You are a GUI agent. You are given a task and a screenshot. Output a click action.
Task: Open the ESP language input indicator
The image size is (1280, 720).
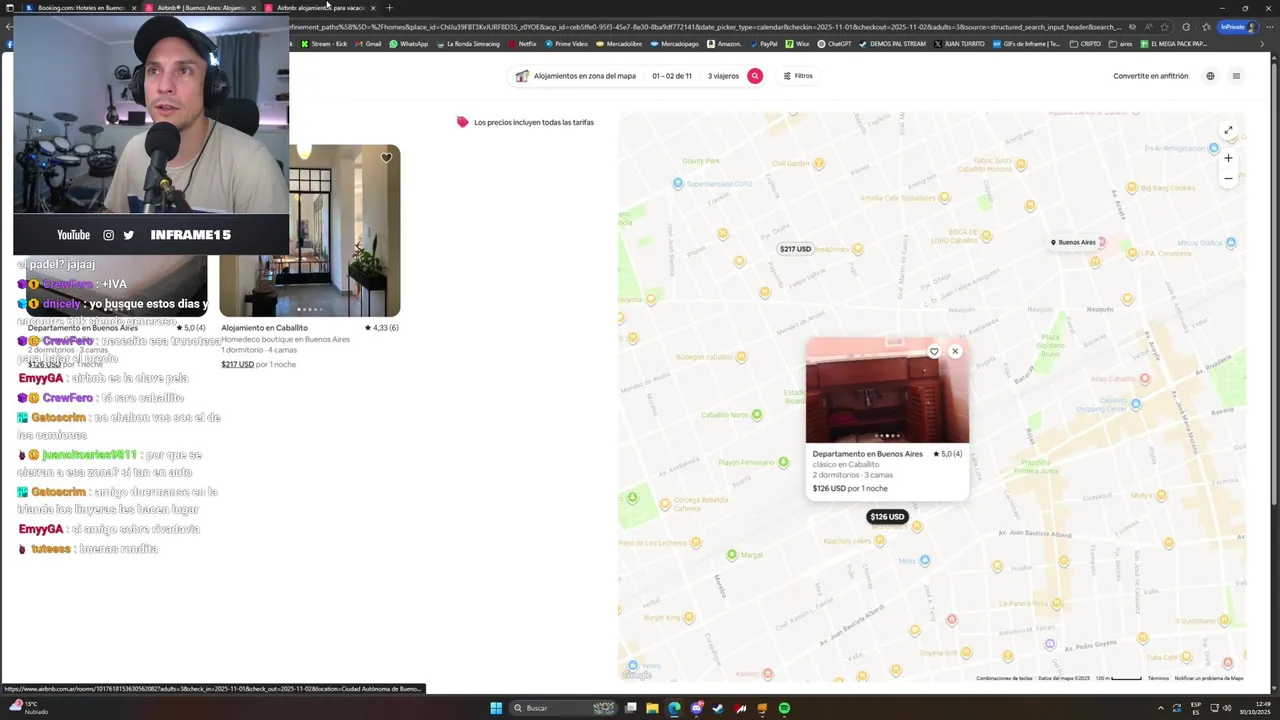(x=1196, y=708)
